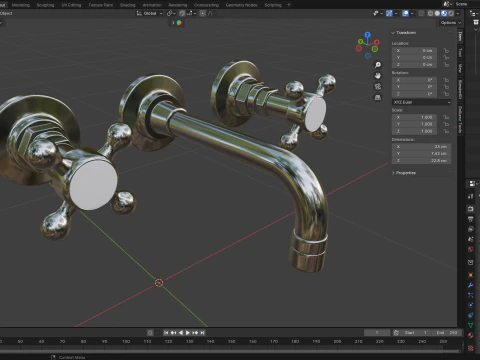480x360 pixels.
Task: Click the pan view hand icon
Action: 378,76
